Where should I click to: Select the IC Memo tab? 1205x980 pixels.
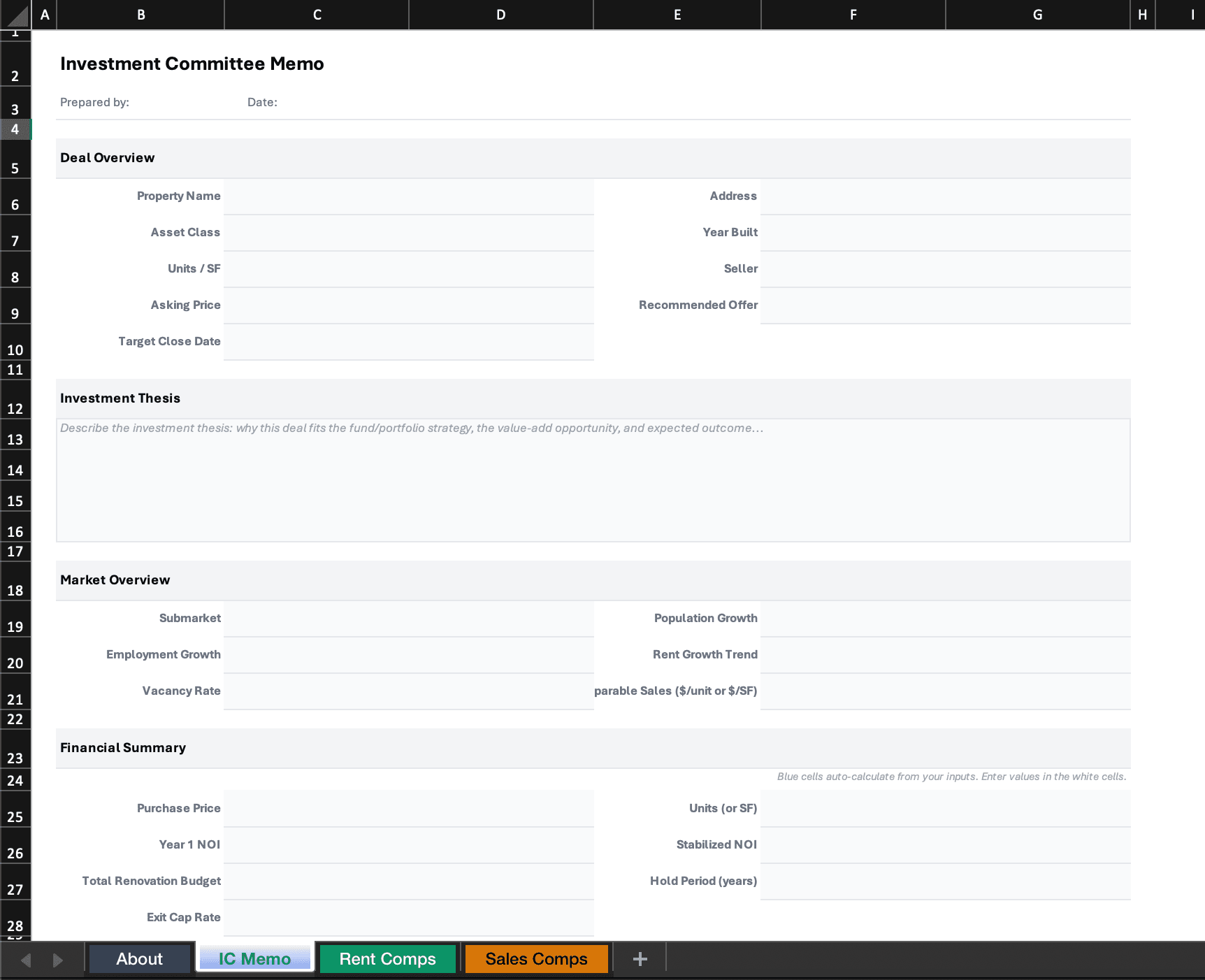(254, 958)
